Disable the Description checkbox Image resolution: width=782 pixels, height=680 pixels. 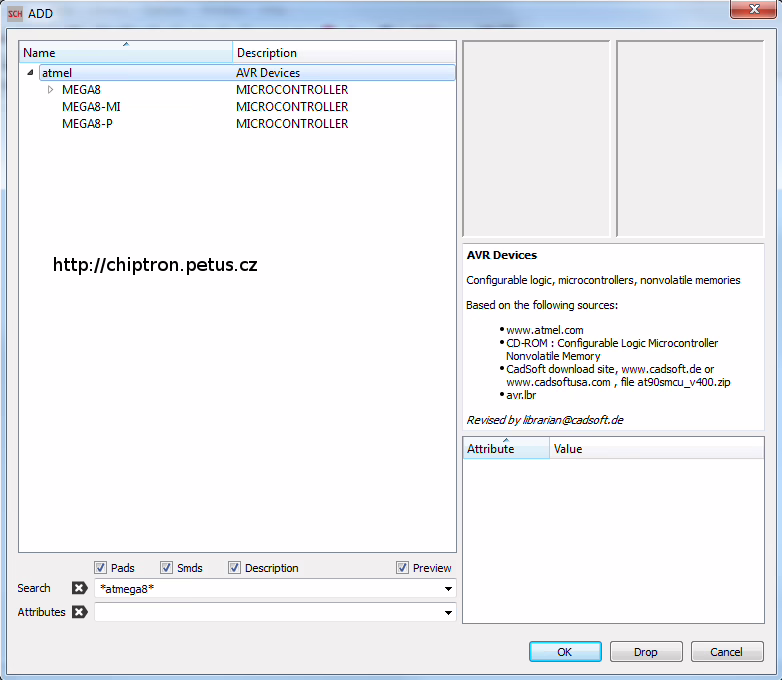point(234,568)
